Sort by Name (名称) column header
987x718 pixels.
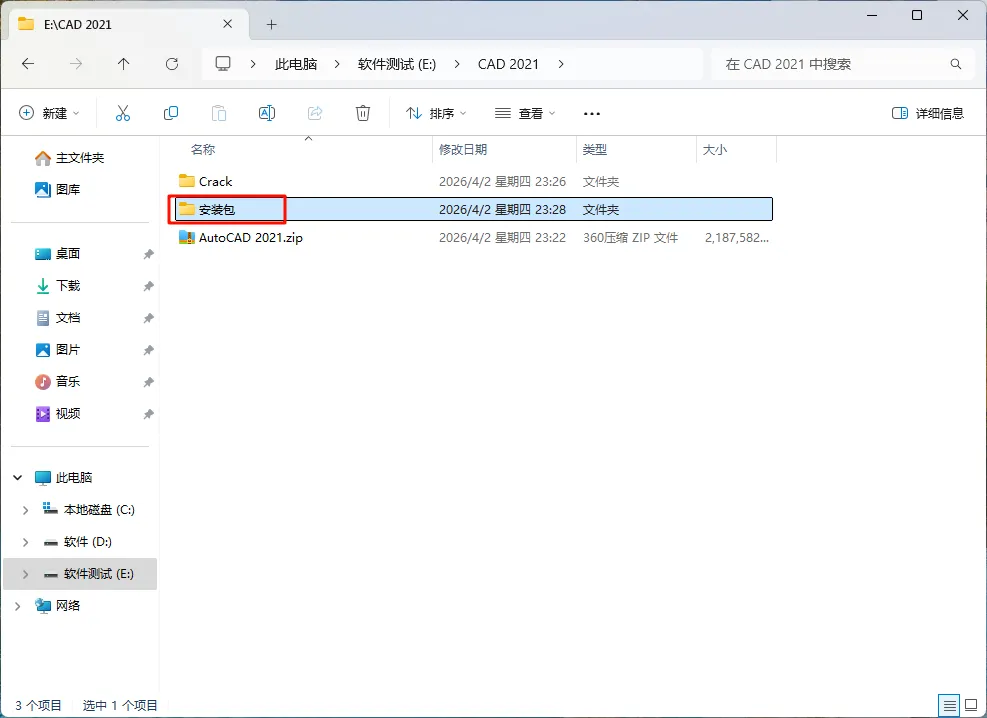(203, 150)
